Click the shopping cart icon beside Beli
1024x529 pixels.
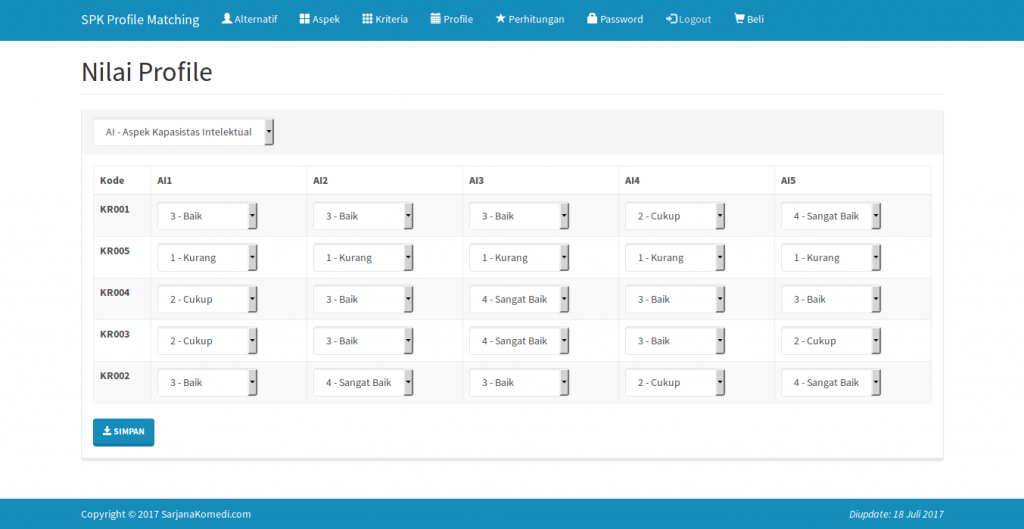tap(739, 19)
